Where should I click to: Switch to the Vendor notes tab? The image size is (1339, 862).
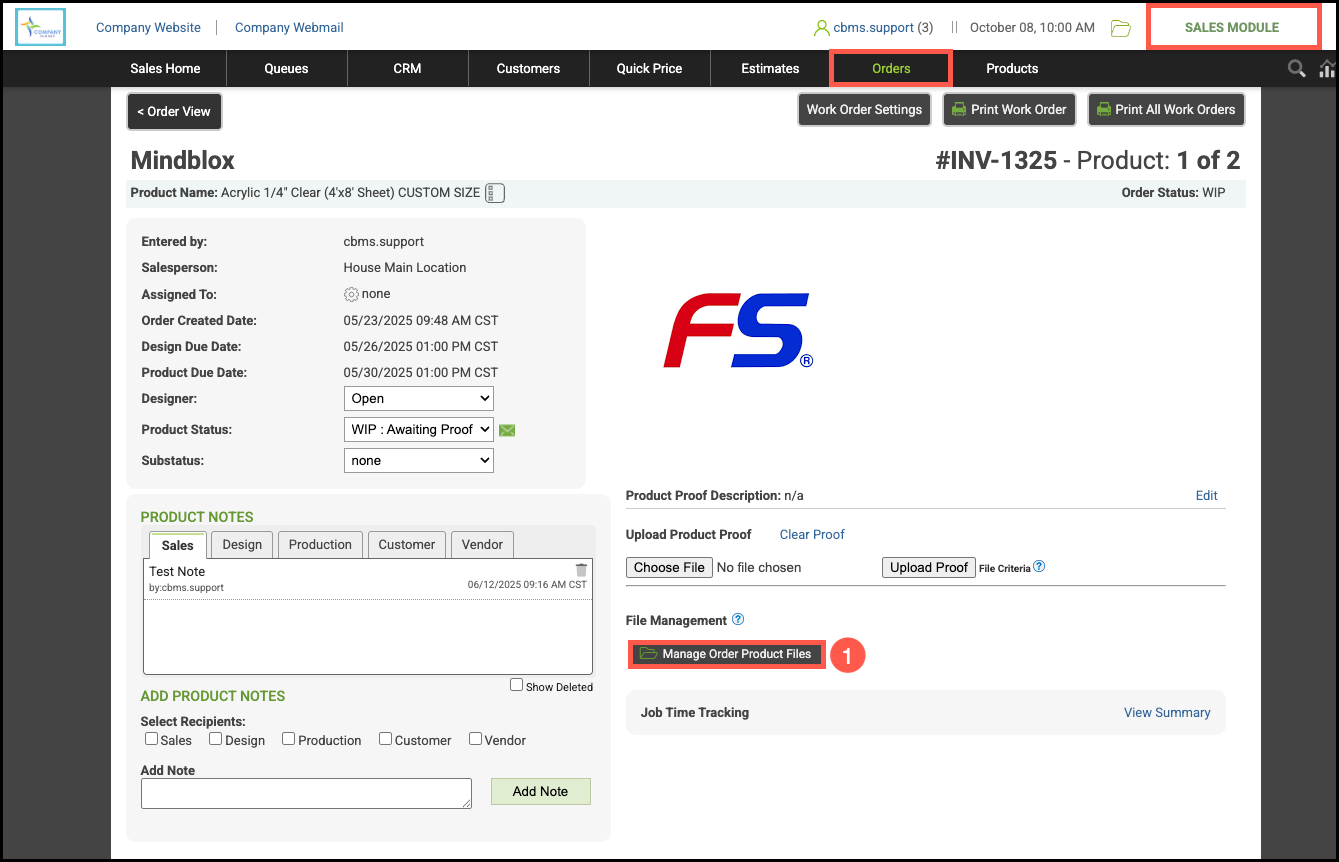[x=482, y=544]
